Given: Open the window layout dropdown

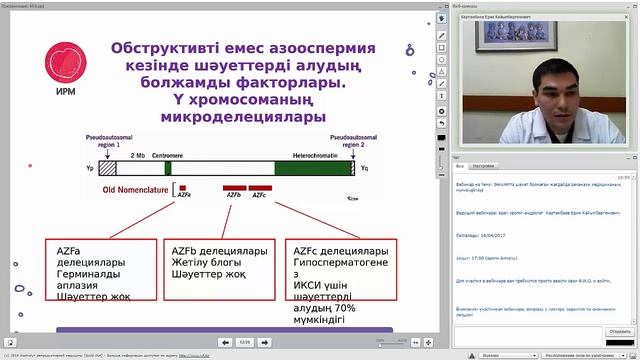Looking at the screenshot, I should [584, 356].
